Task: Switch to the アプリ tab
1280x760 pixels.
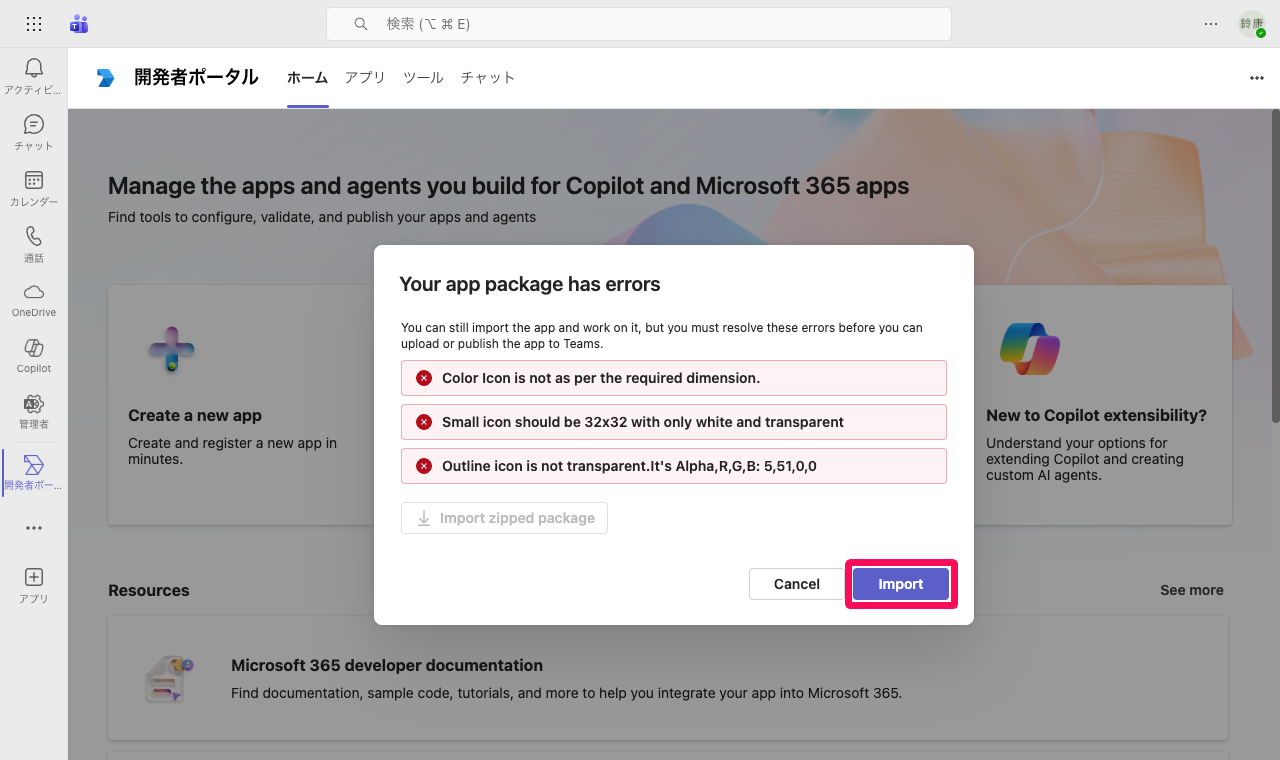Action: [x=365, y=78]
